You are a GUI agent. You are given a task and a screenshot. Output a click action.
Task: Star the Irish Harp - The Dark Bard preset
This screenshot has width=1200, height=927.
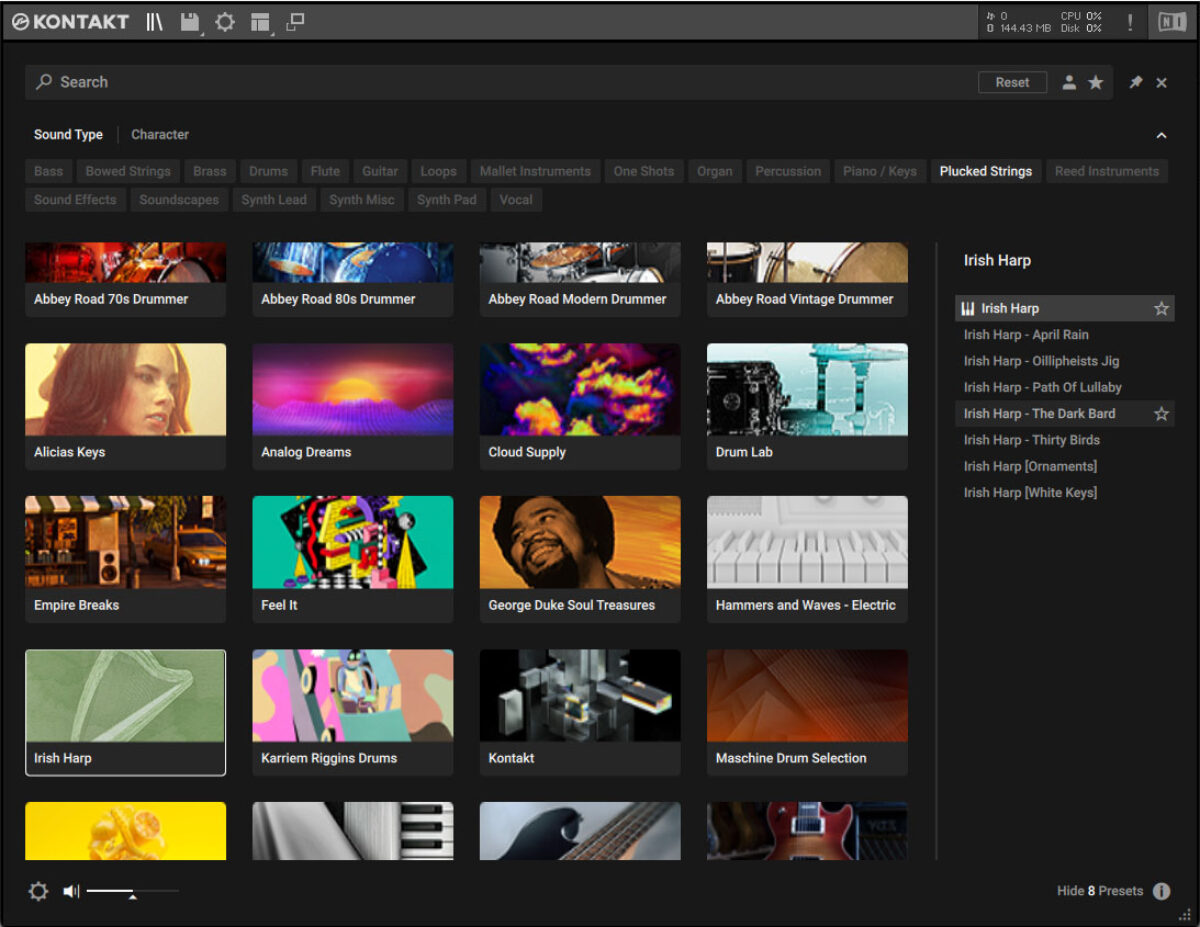pos(1161,414)
